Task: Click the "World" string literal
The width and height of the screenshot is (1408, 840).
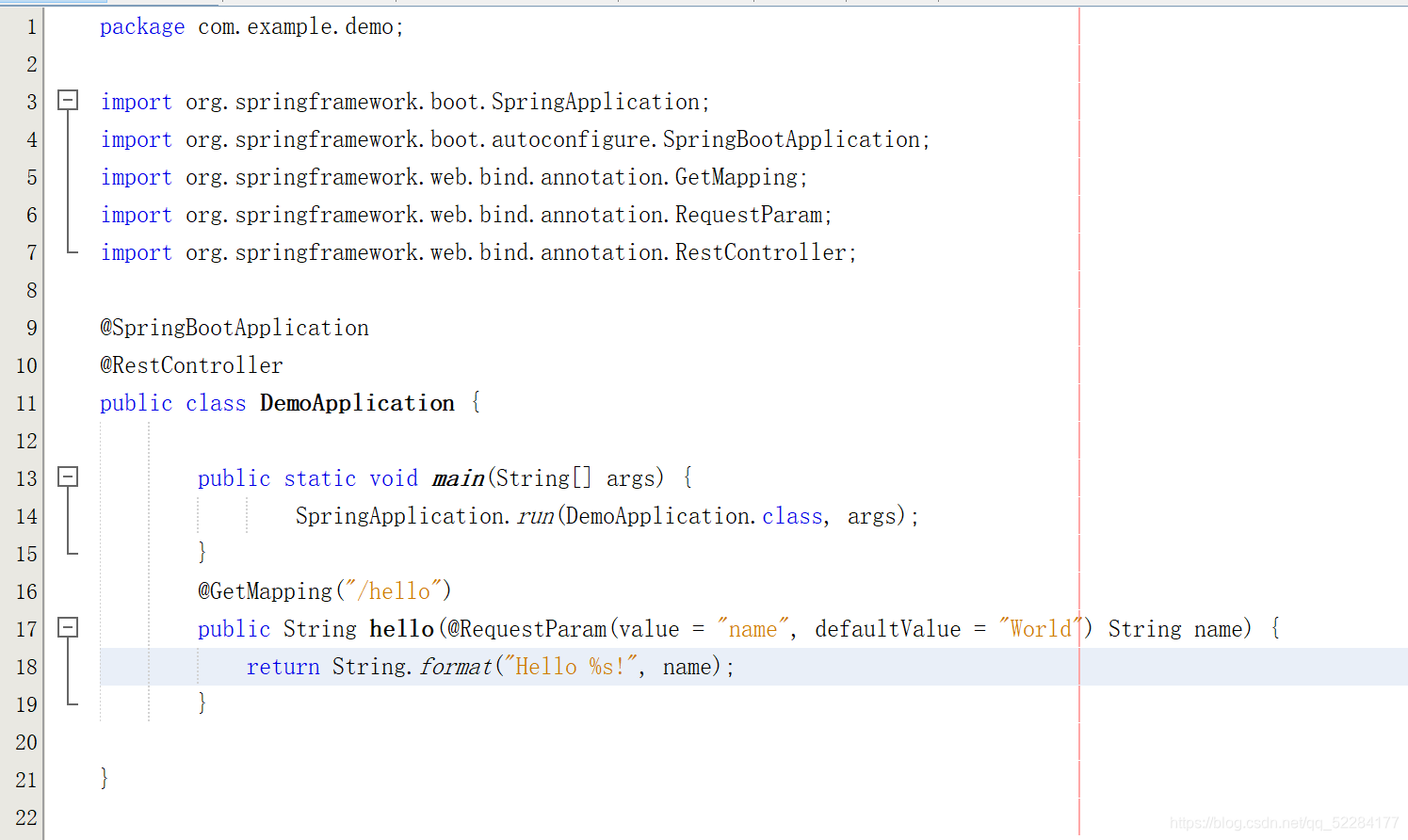Action: click(1041, 629)
